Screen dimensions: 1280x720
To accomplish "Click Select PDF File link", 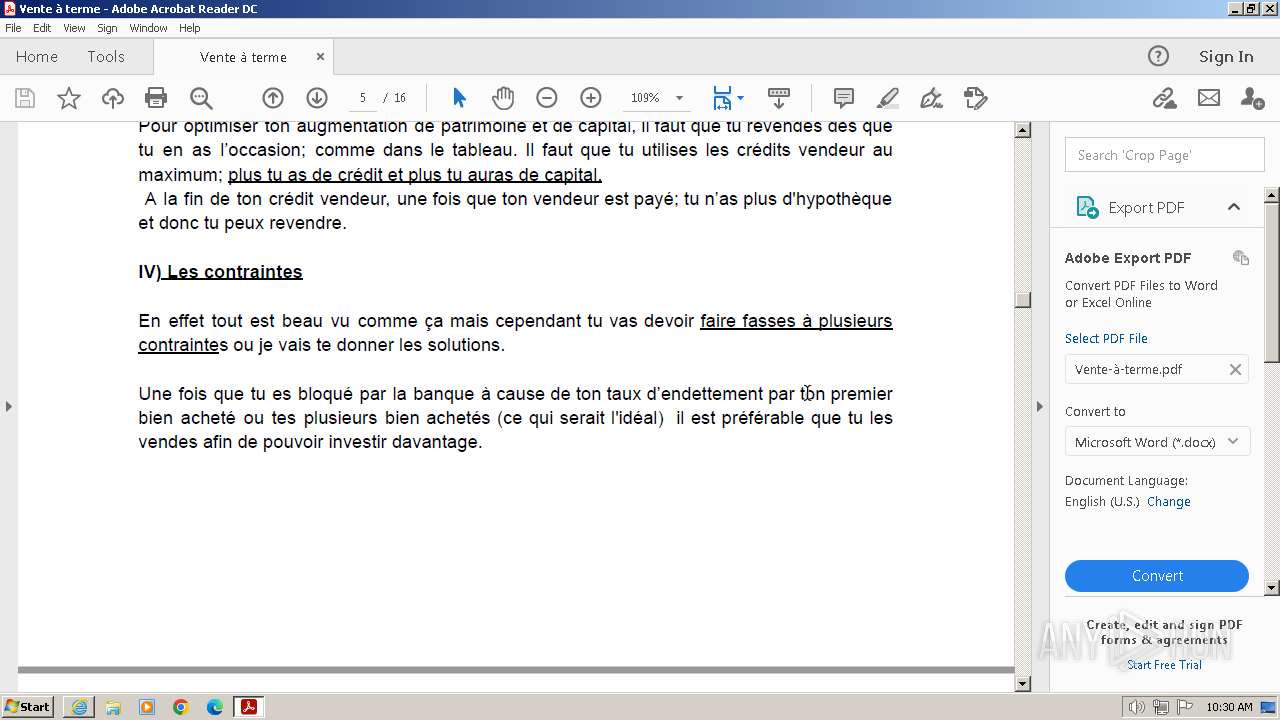I will (x=1106, y=338).
